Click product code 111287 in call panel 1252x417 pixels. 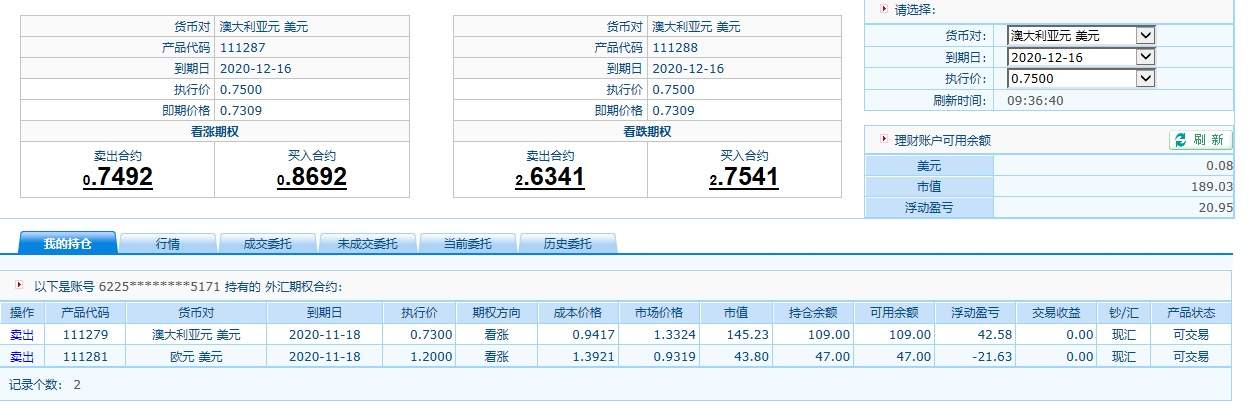tap(242, 47)
